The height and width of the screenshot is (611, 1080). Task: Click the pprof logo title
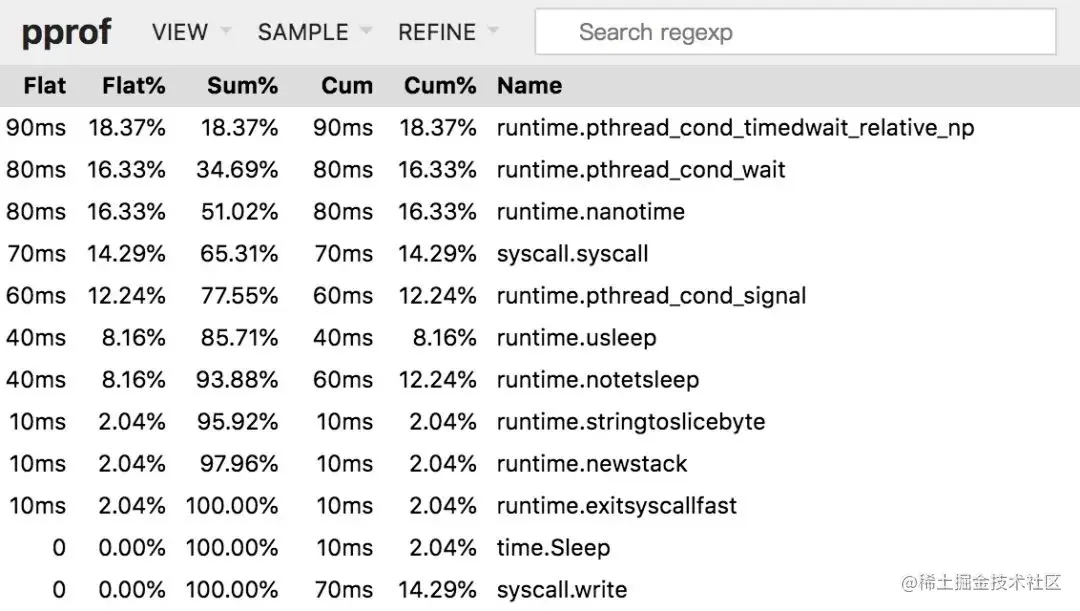coord(66,32)
